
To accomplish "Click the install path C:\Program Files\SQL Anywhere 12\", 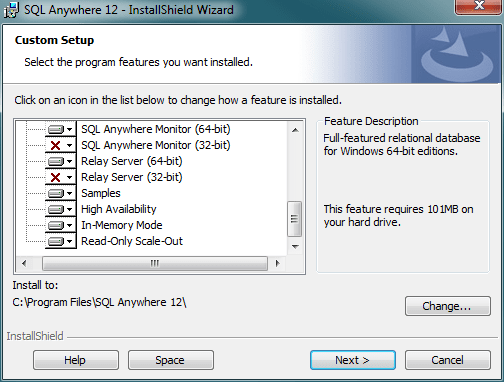I will coord(99,302).
